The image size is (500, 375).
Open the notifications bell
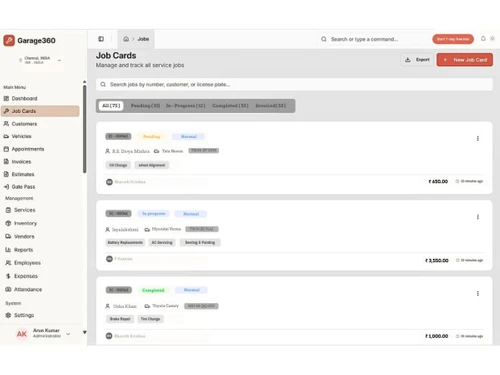coord(483,39)
